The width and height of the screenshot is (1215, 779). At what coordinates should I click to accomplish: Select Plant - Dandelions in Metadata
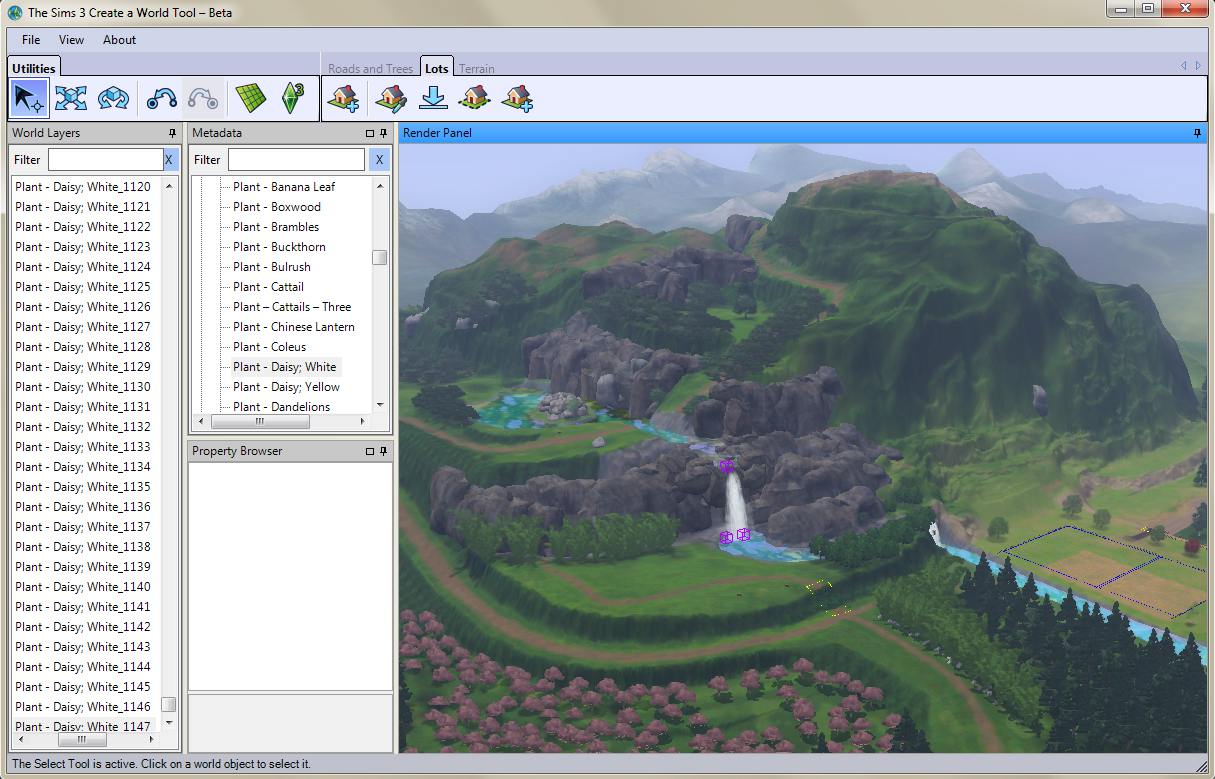(282, 407)
